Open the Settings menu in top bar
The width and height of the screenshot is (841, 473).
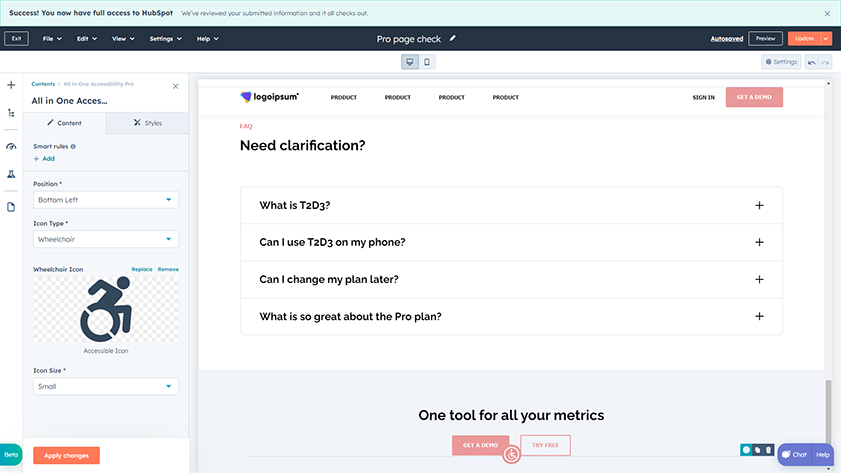pos(165,39)
